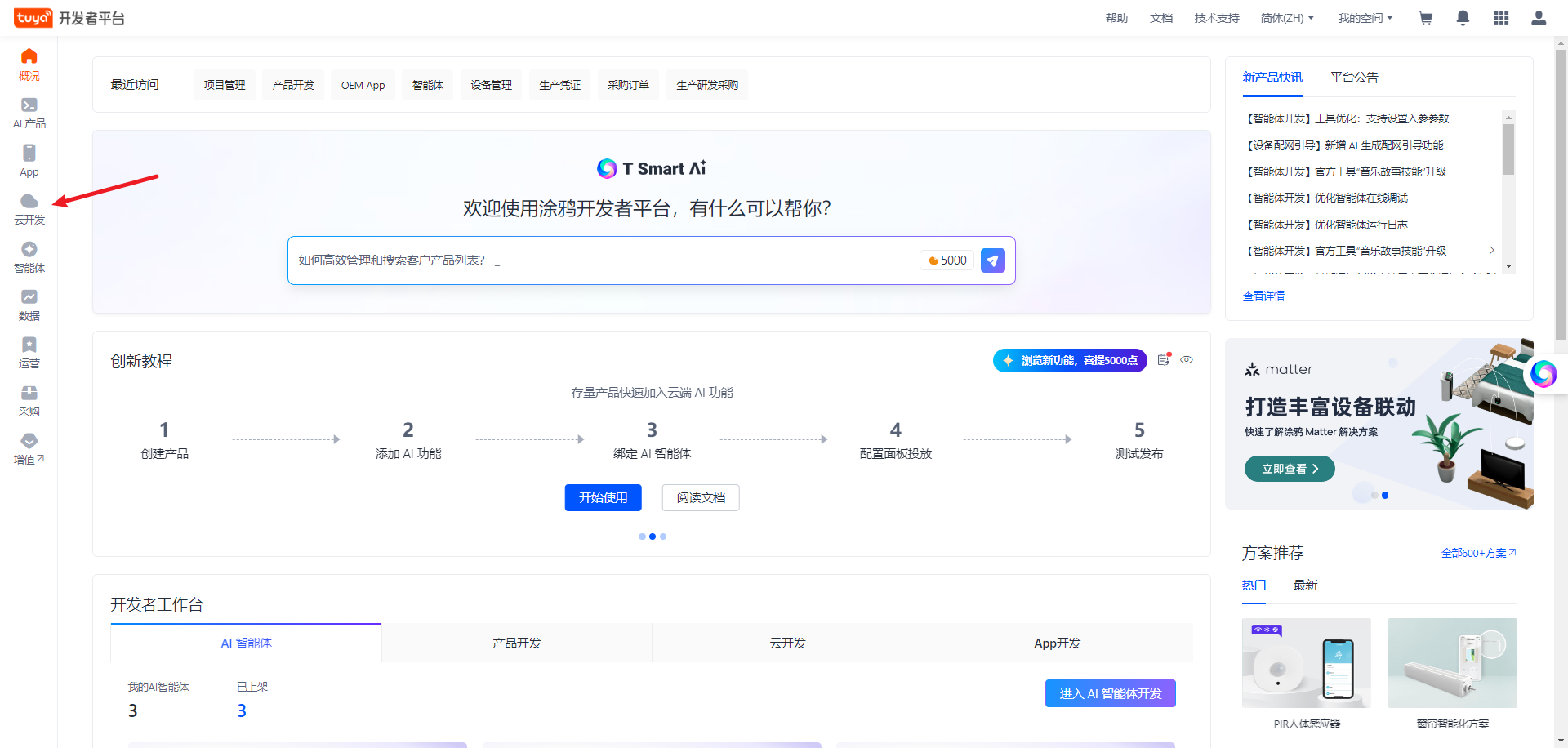This screenshot has height=748, width=1568.
Task: Toggle the eye icon in 创新教程 section
Action: tap(1187, 360)
